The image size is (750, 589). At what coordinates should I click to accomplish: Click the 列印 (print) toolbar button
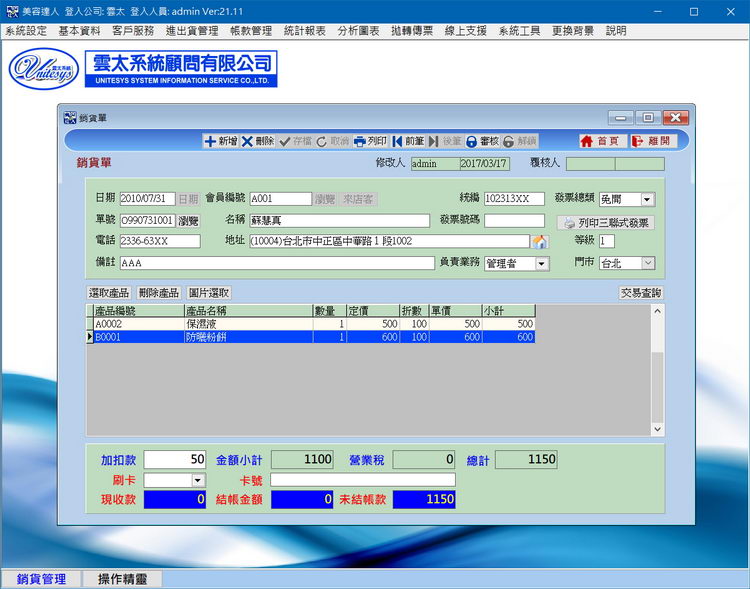click(x=370, y=142)
